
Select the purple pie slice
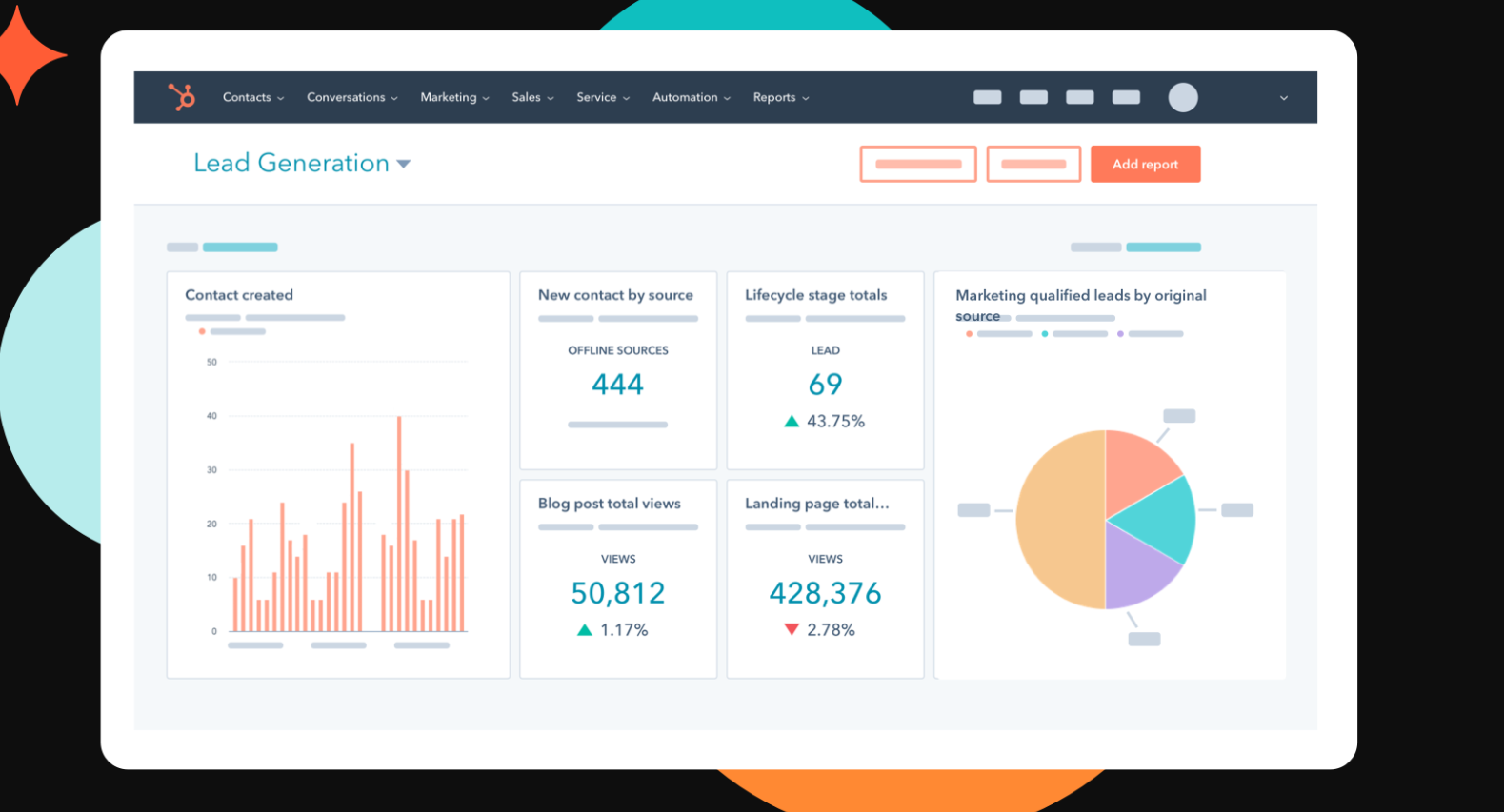point(1138,569)
